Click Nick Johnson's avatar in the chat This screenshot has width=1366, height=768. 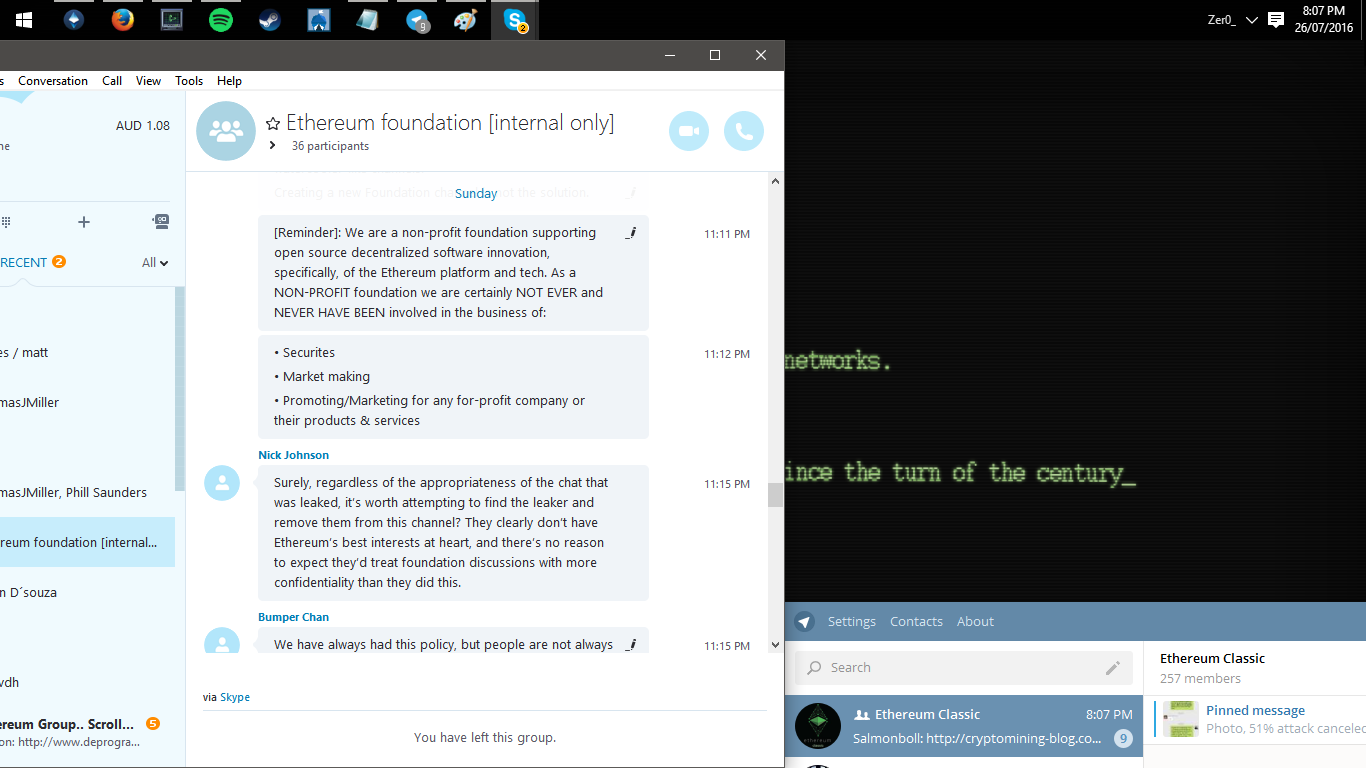click(x=222, y=483)
